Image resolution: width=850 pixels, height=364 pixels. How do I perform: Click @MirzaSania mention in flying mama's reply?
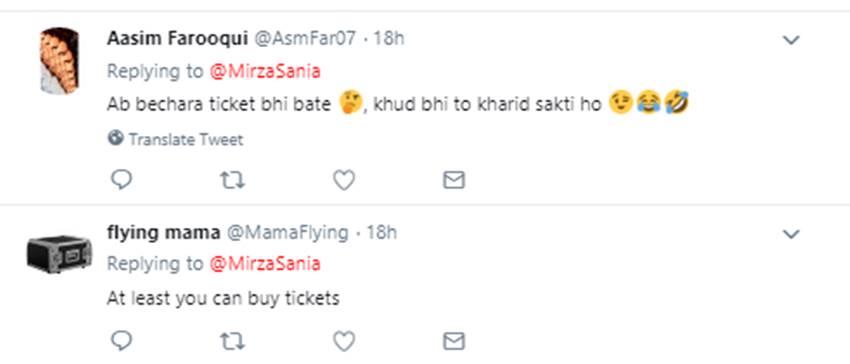pyautogui.click(x=265, y=264)
